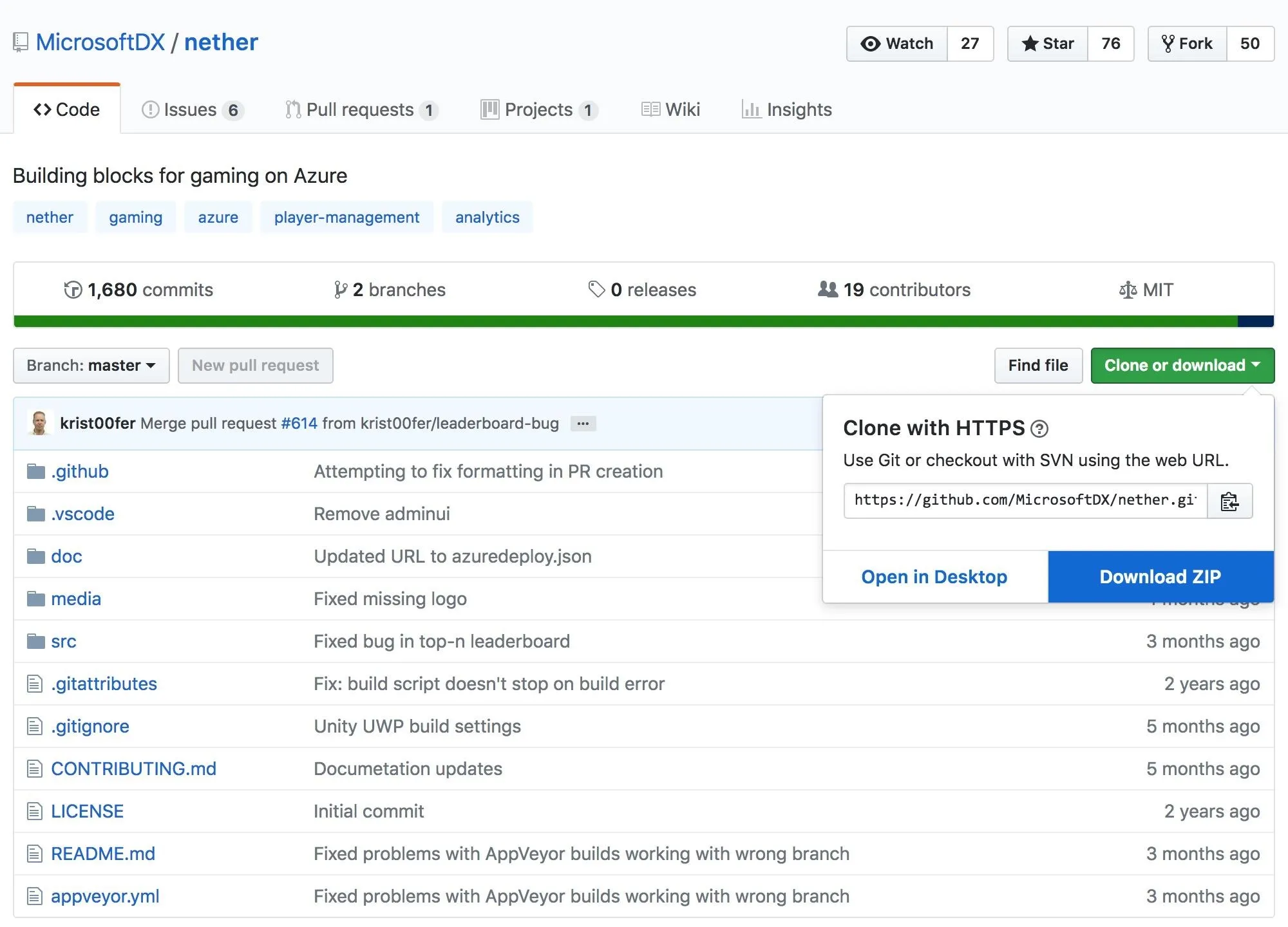Select the player-management topic tag

pyautogui.click(x=347, y=218)
